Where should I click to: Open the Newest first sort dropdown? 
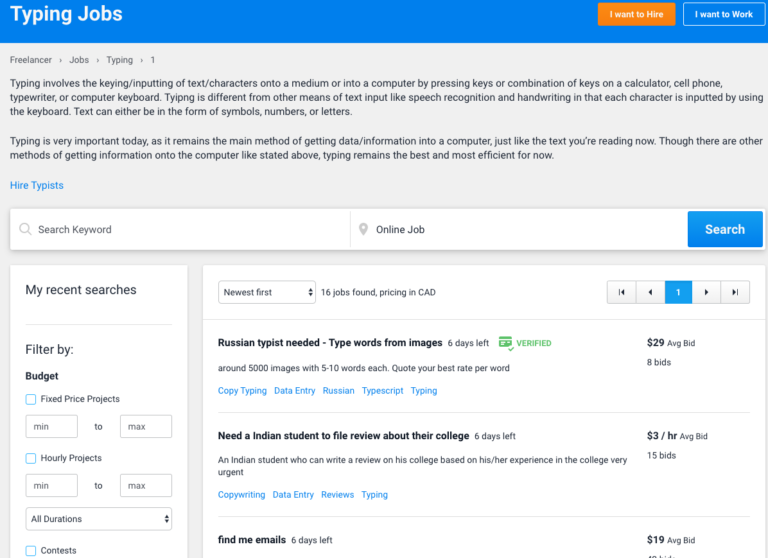tap(267, 292)
